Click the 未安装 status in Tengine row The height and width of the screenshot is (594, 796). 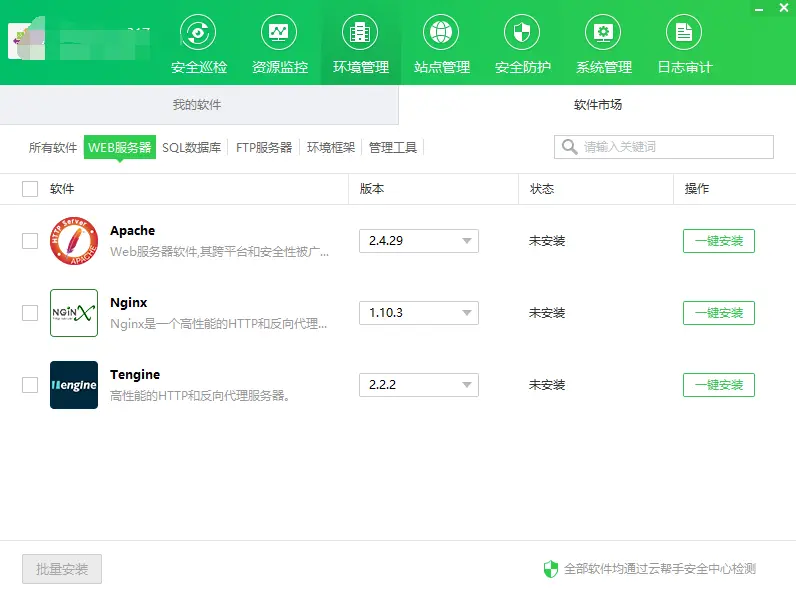click(x=547, y=385)
